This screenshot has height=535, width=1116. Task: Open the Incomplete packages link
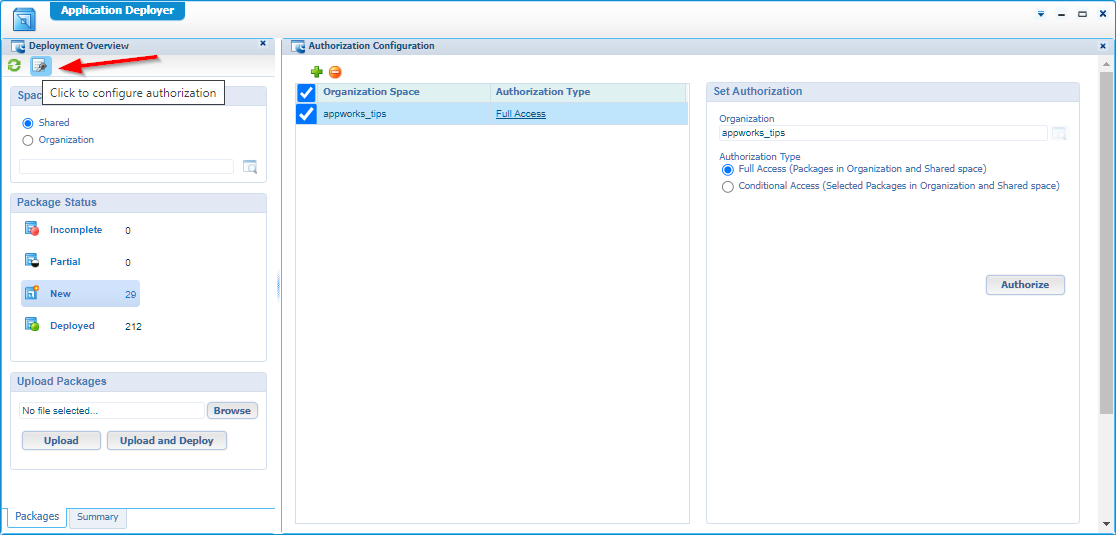point(76,230)
